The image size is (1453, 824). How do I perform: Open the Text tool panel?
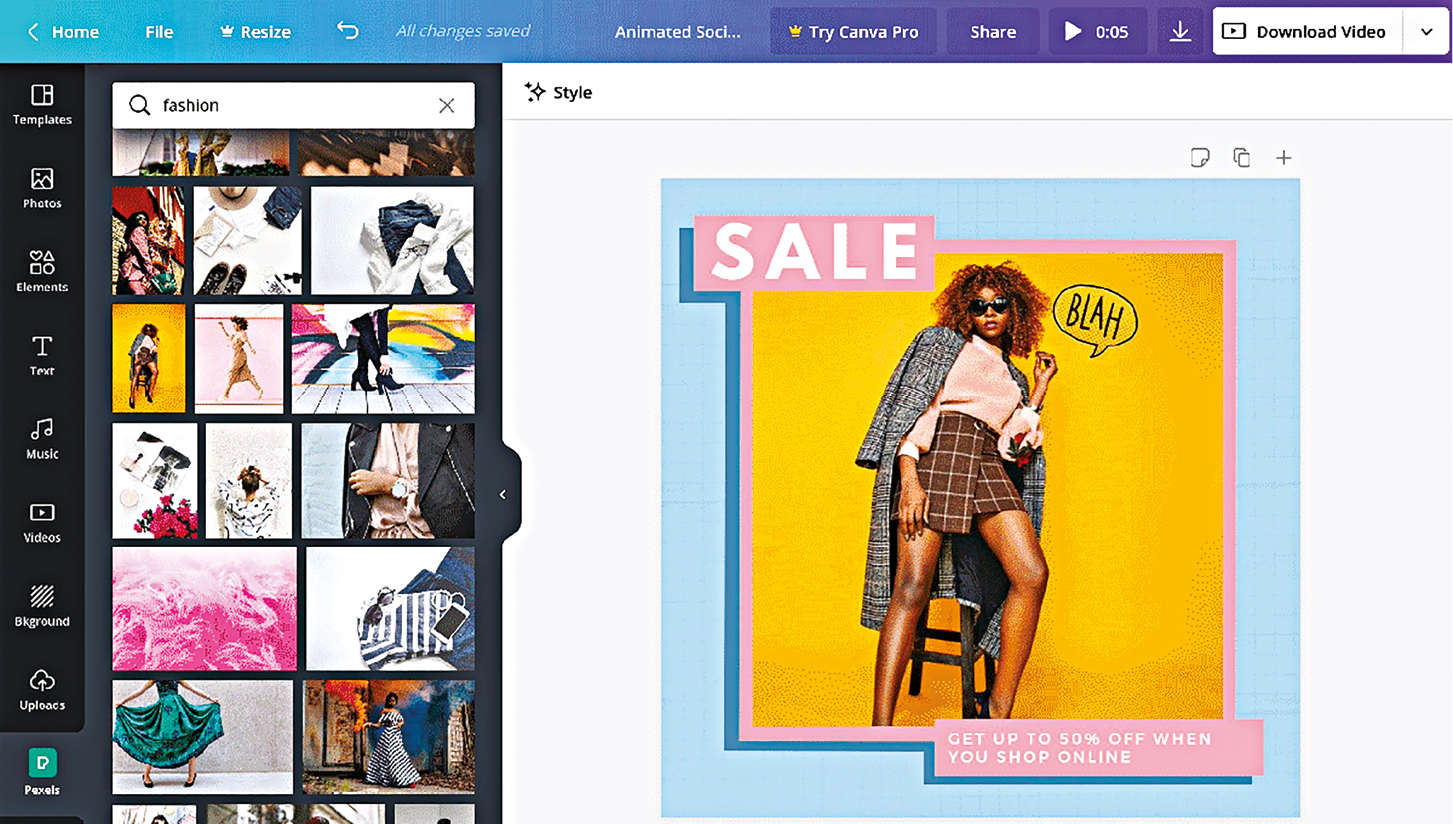pyautogui.click(x=42, y=355)
